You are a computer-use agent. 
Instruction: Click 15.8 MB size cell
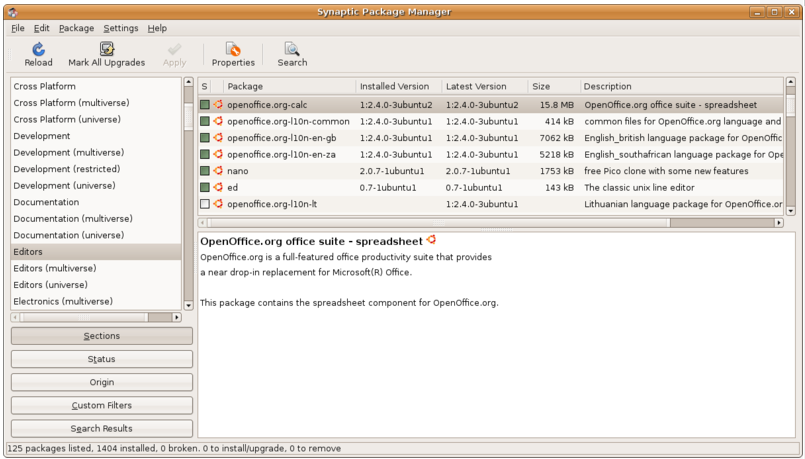(557, 105)
